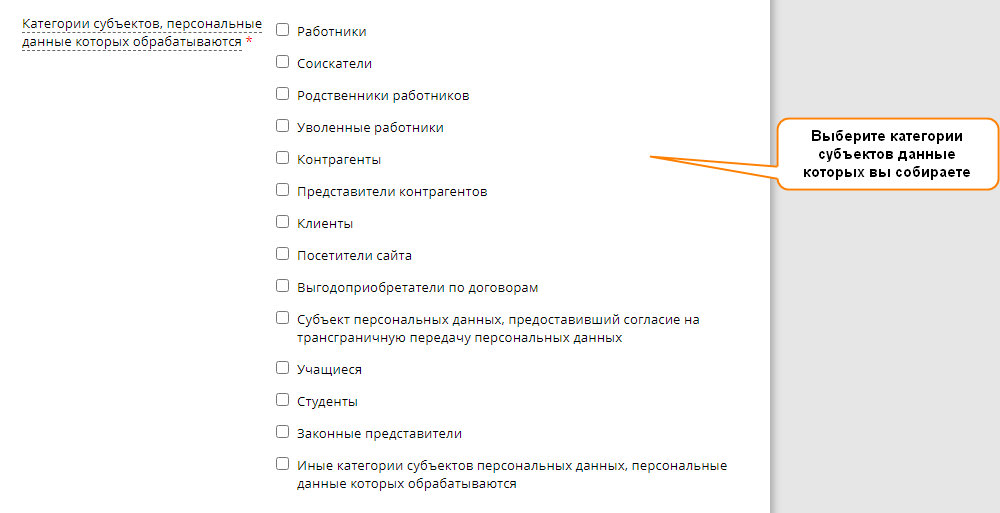Mark the 'Клиенты' checkbox
The height and width of the screenshot is (513, 1000).
point(282,223)
